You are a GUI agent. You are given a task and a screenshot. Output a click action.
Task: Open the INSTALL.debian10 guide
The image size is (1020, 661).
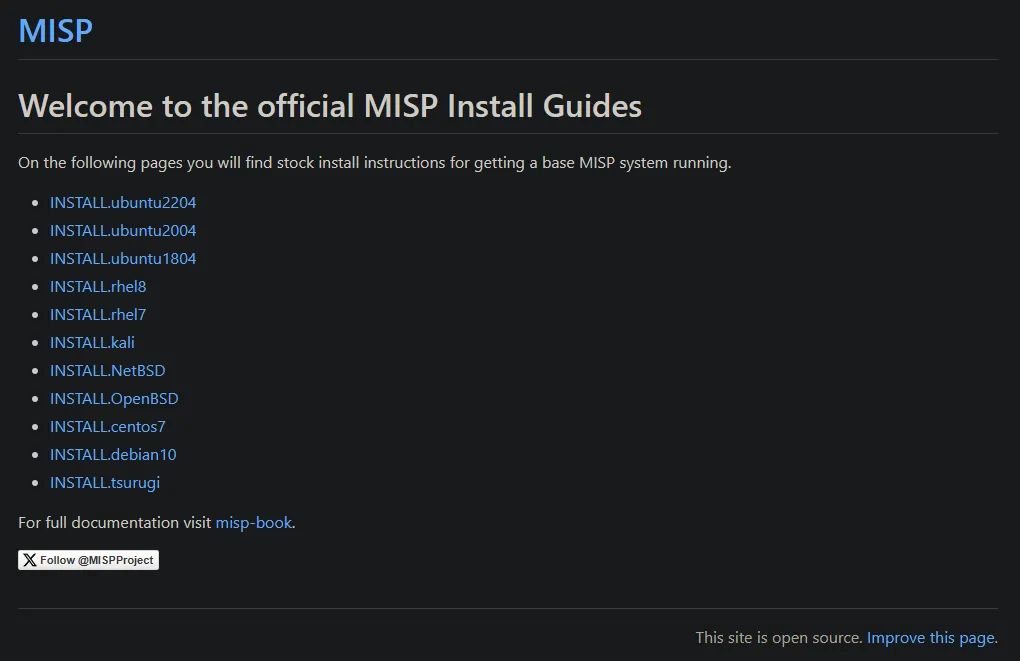[113, 454]
